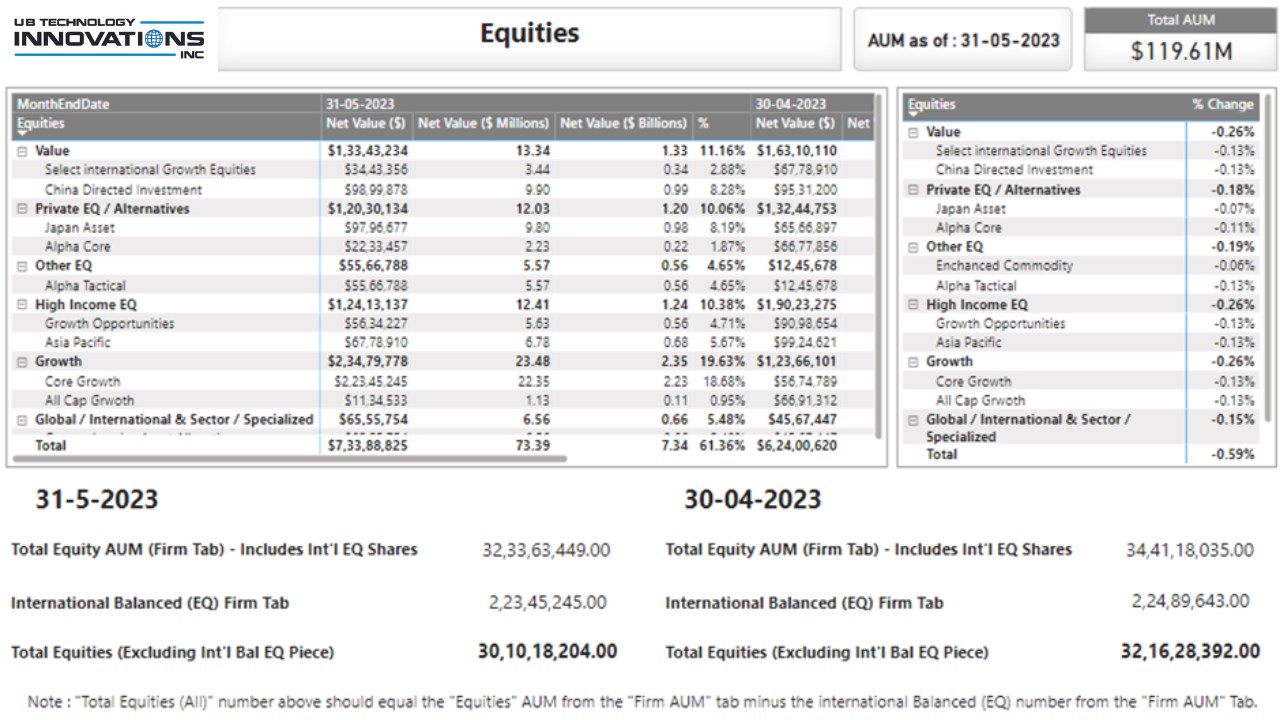Image resolution: width=1280 pixels, height=720 pixels.
Task: Click the UB Technology Innovations logo
Action: 108,38
